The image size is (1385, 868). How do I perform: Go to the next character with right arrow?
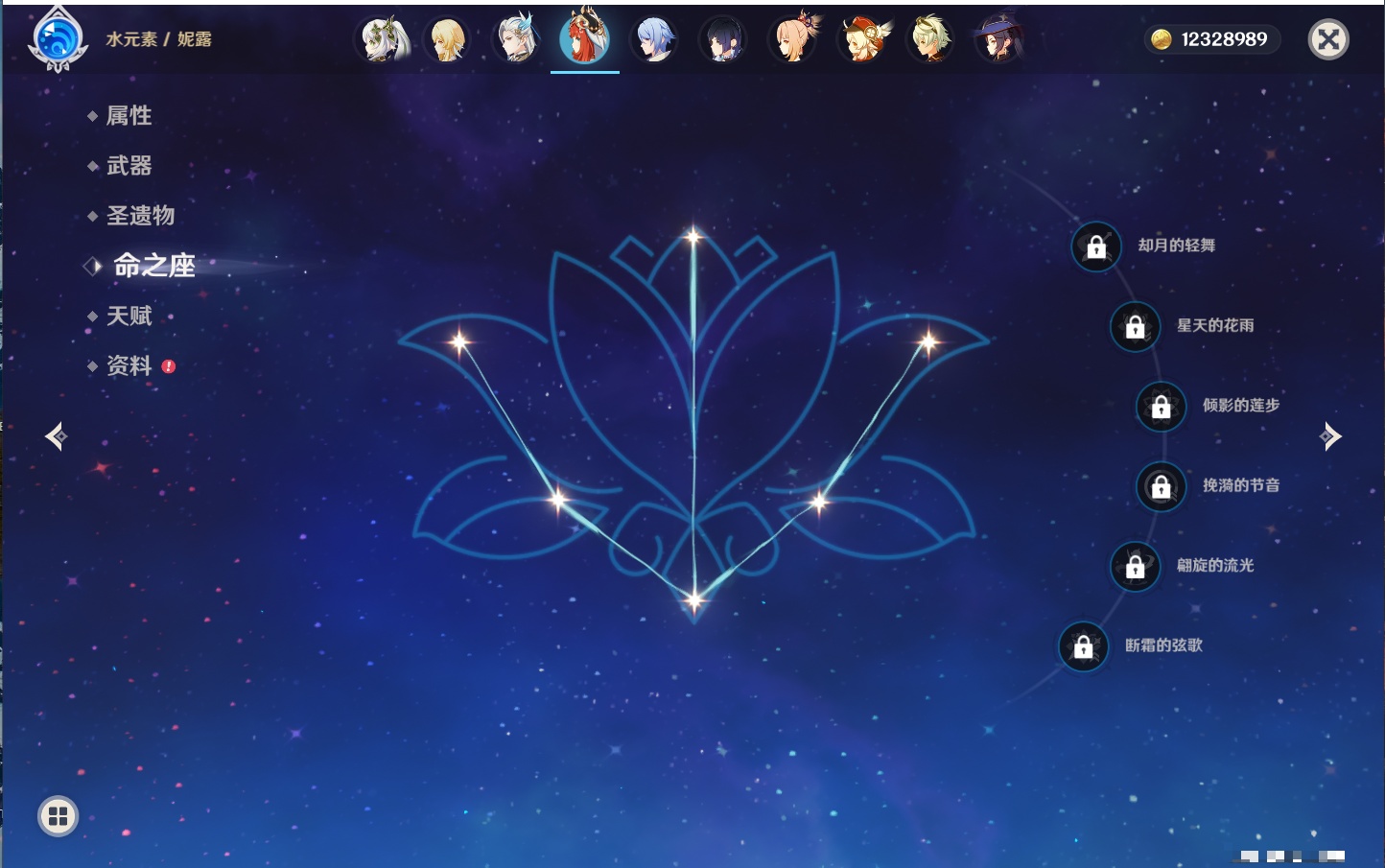[x=1330, y=436]
